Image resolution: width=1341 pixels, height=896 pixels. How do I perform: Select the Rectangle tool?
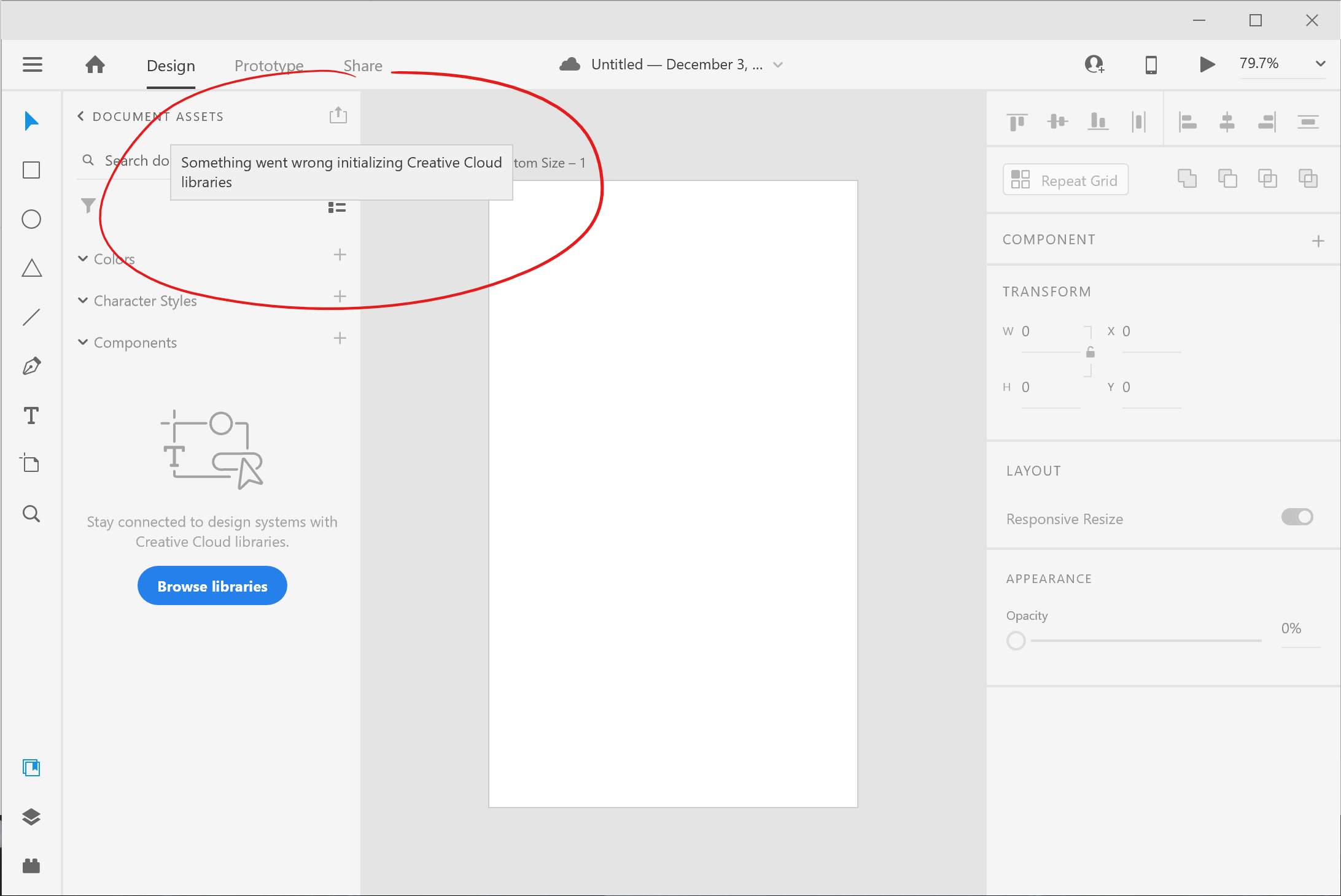click(31, 170)
